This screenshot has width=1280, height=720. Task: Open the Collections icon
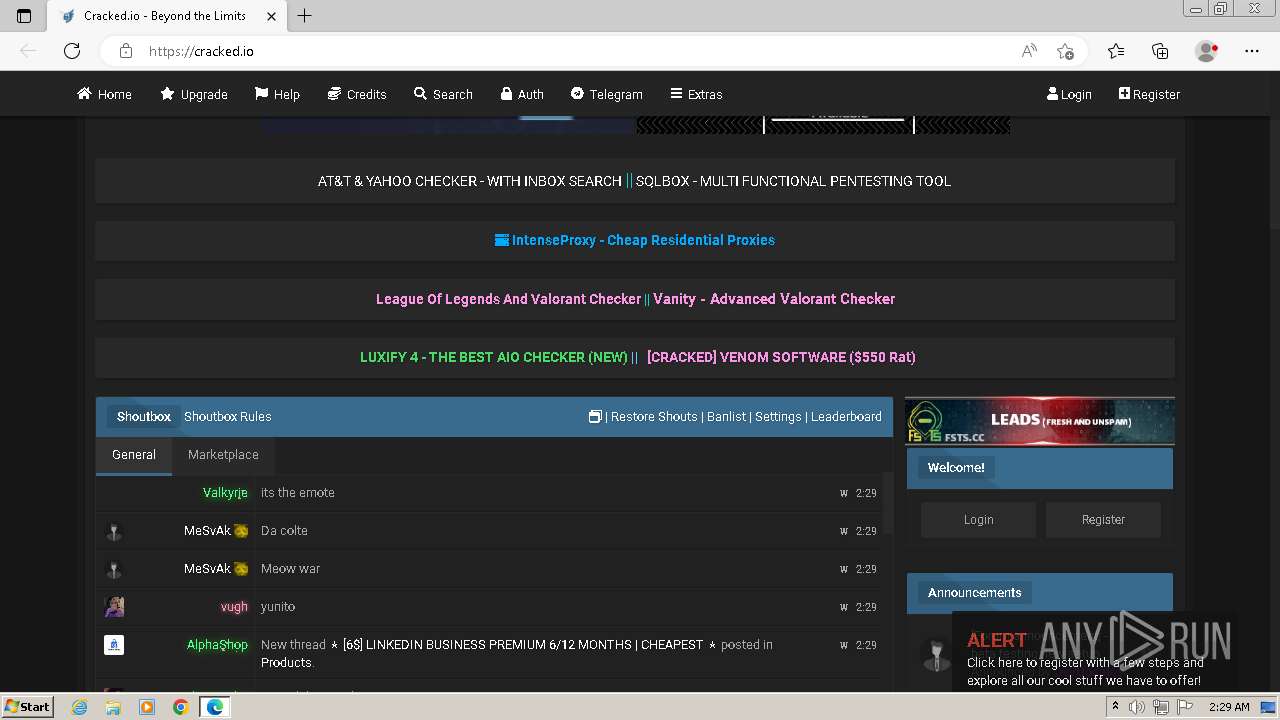[x=1160, y=51]
